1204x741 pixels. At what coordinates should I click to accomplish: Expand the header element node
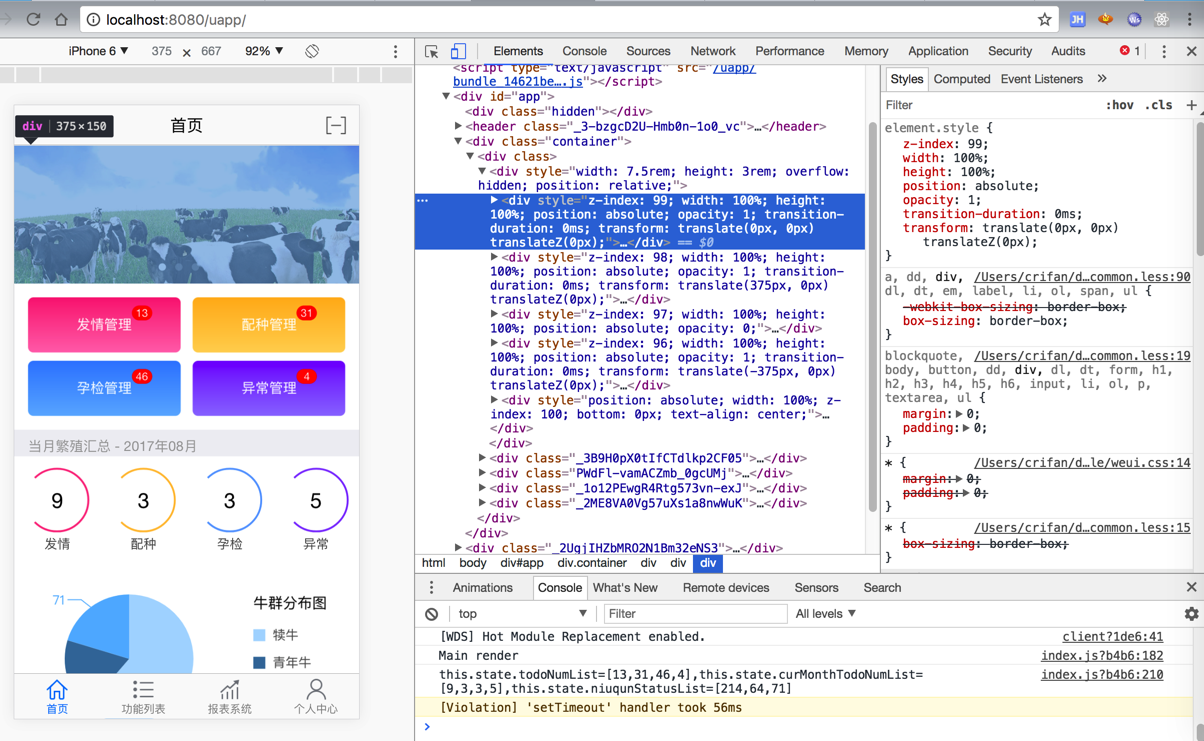click(x=459, y=127)
